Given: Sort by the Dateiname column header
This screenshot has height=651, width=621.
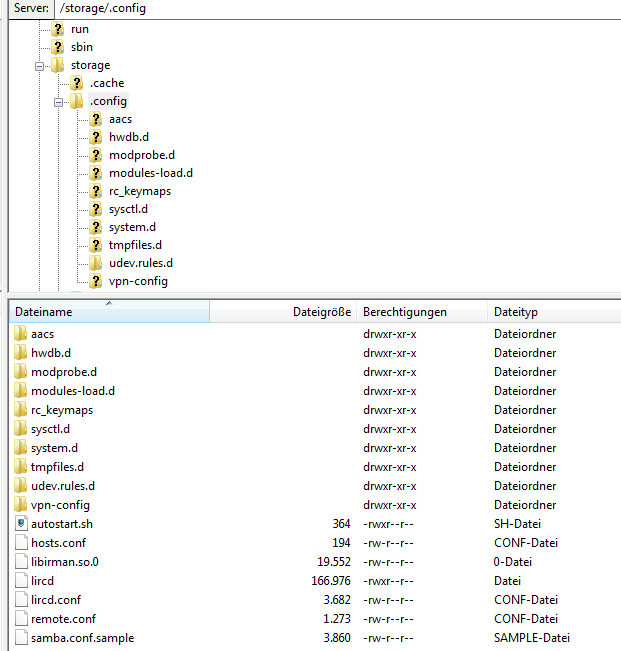Looking at the screenshot, I should click(x=109, y=311).
